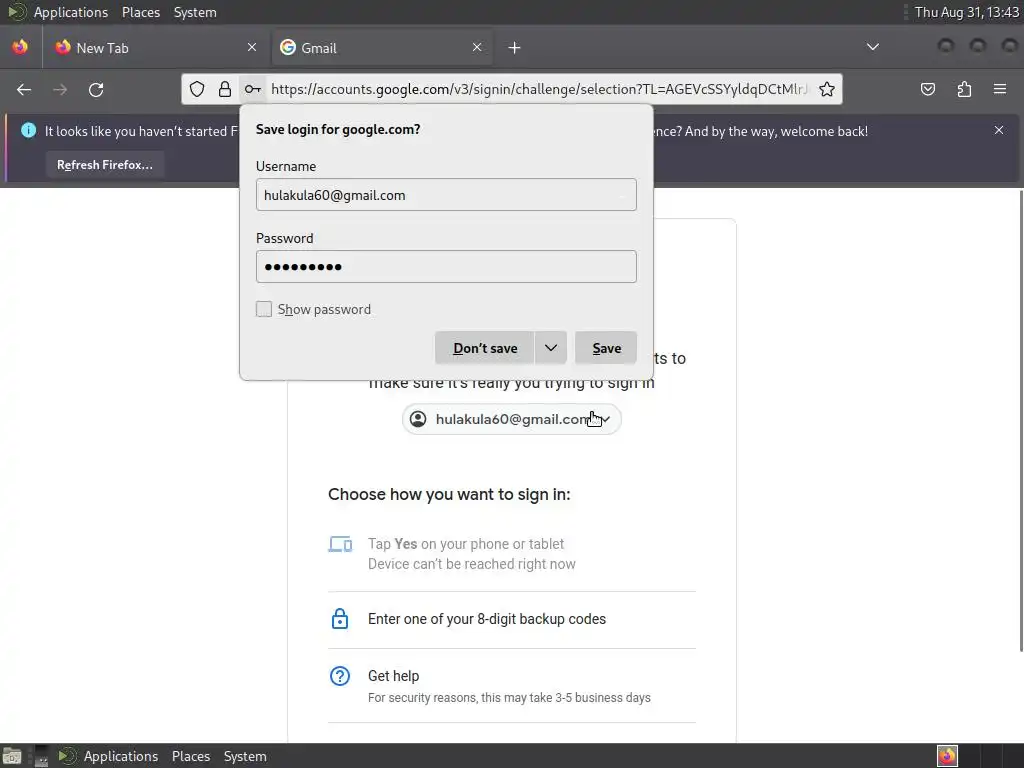The image size is (1024, 768).
Task: Click the Save login button
Action: click(x=606, y=348)
